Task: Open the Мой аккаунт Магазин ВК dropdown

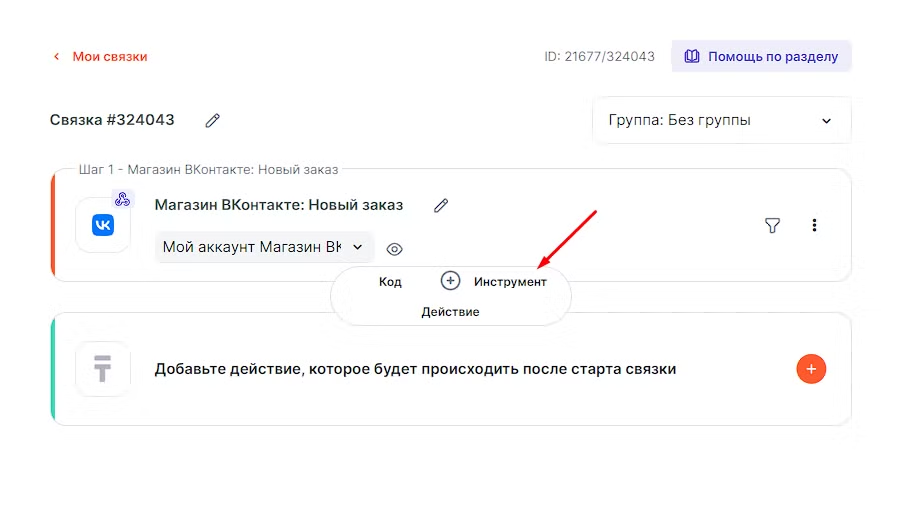Action: click(264, 247)
